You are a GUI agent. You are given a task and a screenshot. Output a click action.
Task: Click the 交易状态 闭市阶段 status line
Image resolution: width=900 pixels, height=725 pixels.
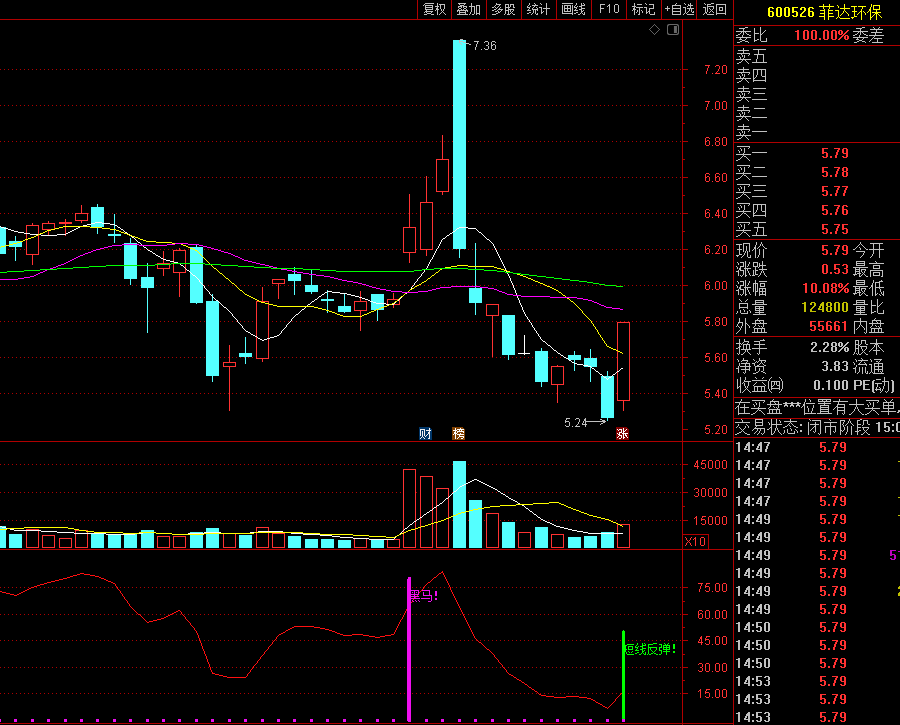coord(817,427)
